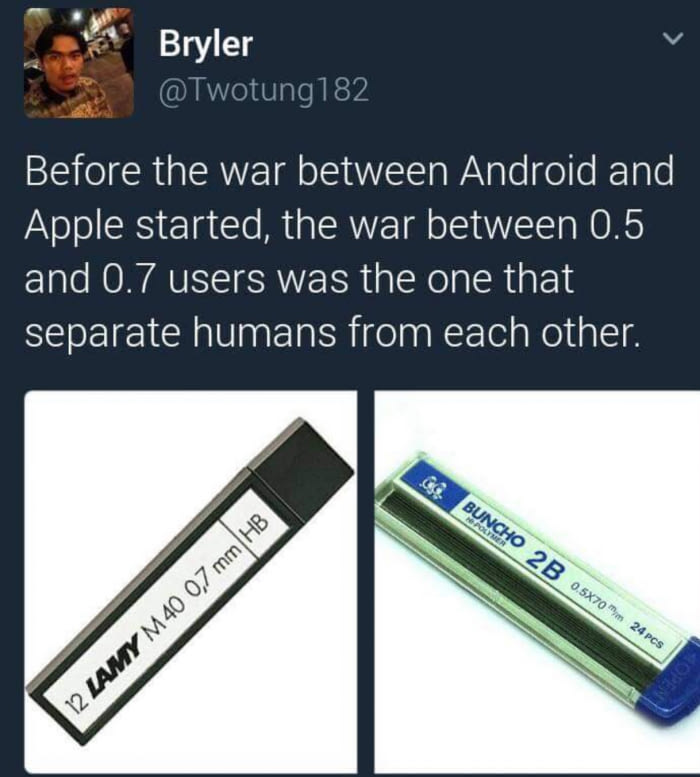Click the 24 PCS text on Buncho case
The height and width of the screenshot is (777, 700).
coord(646,636)
